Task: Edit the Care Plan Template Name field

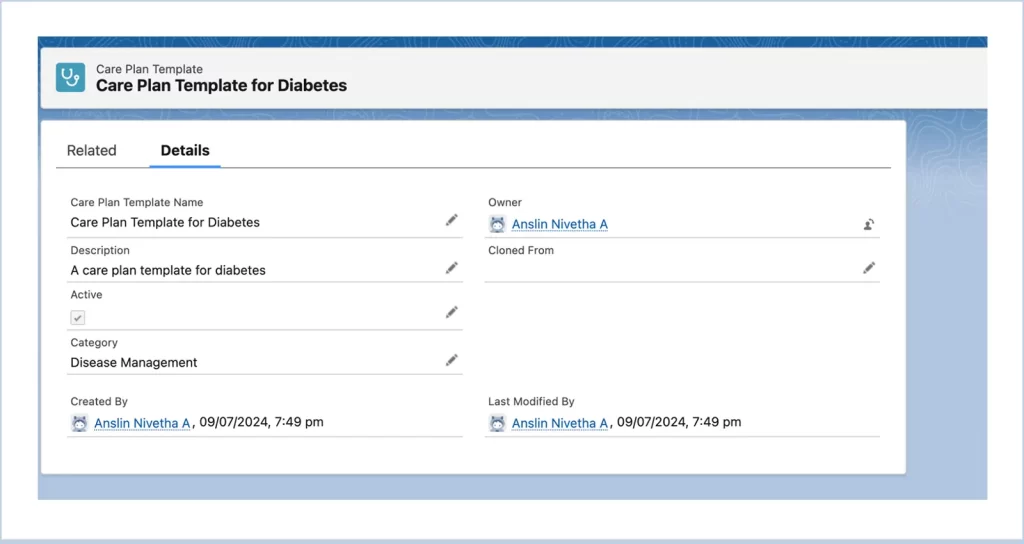Action: (x=451, y=220)
